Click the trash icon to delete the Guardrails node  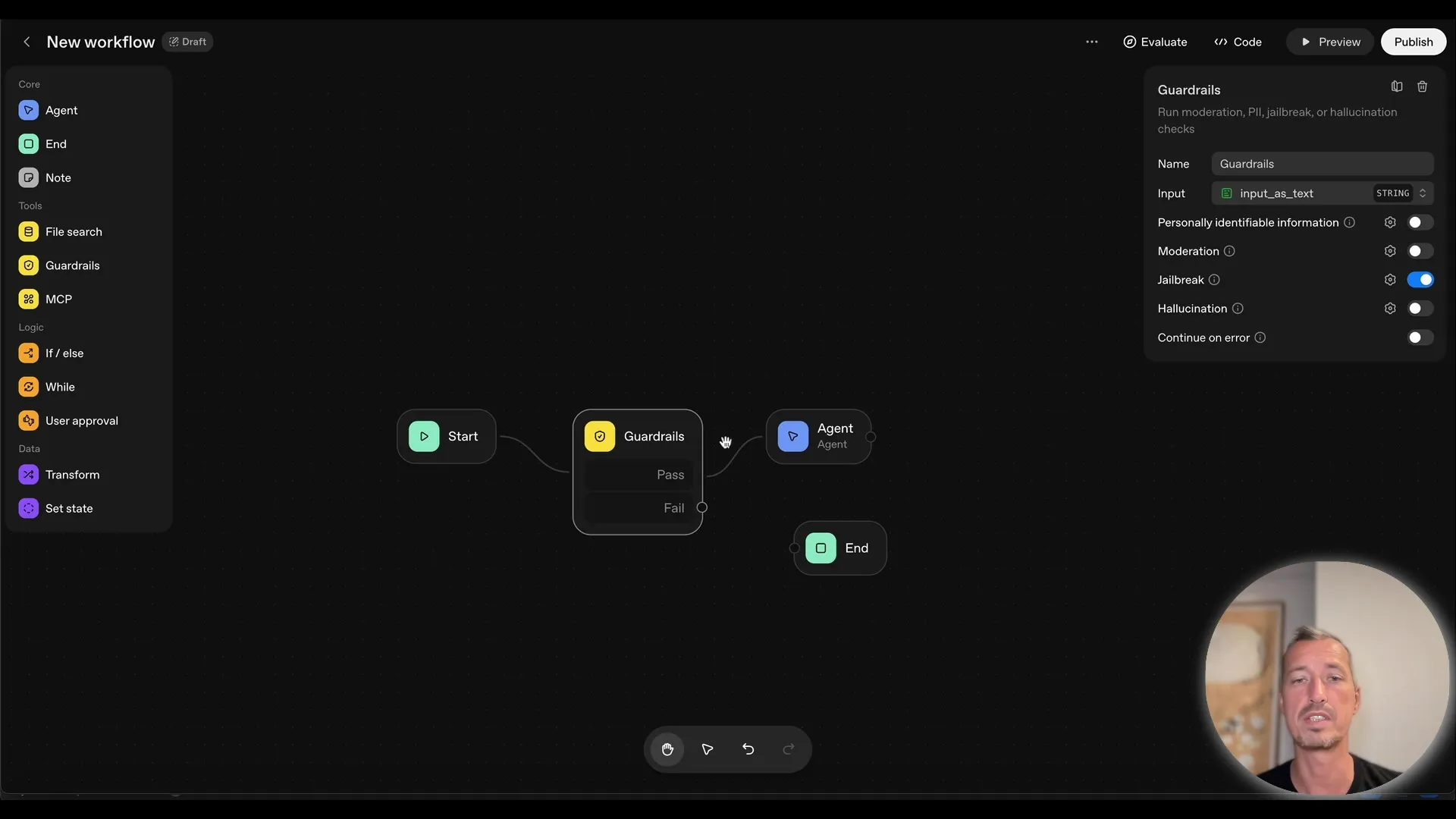pyautogui.click(x=1422, y=87)
